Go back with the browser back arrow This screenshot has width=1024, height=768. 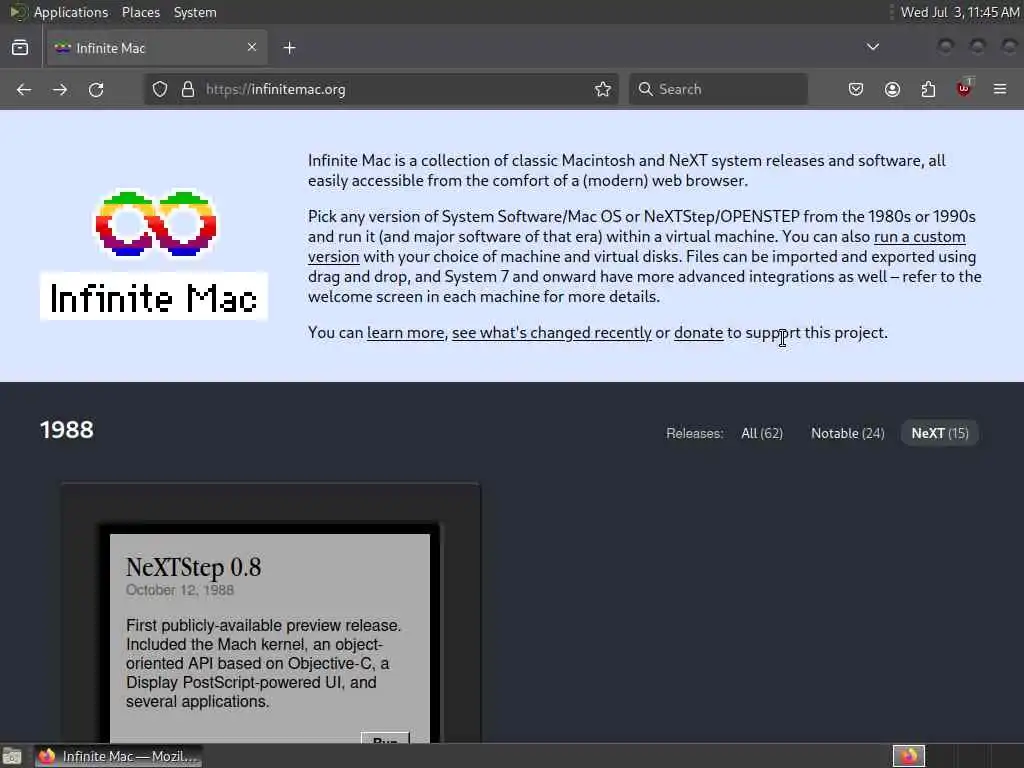(24, 89)
